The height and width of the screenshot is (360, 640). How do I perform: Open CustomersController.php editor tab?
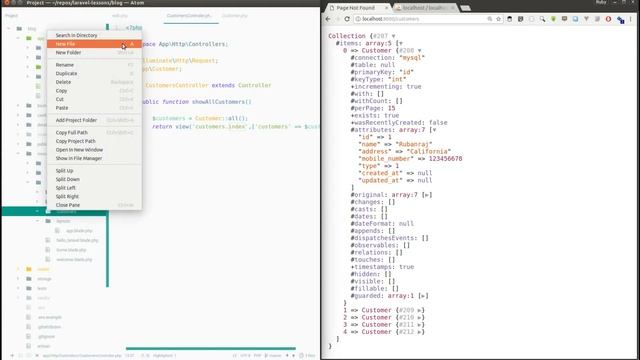click(x=189, y=16)
